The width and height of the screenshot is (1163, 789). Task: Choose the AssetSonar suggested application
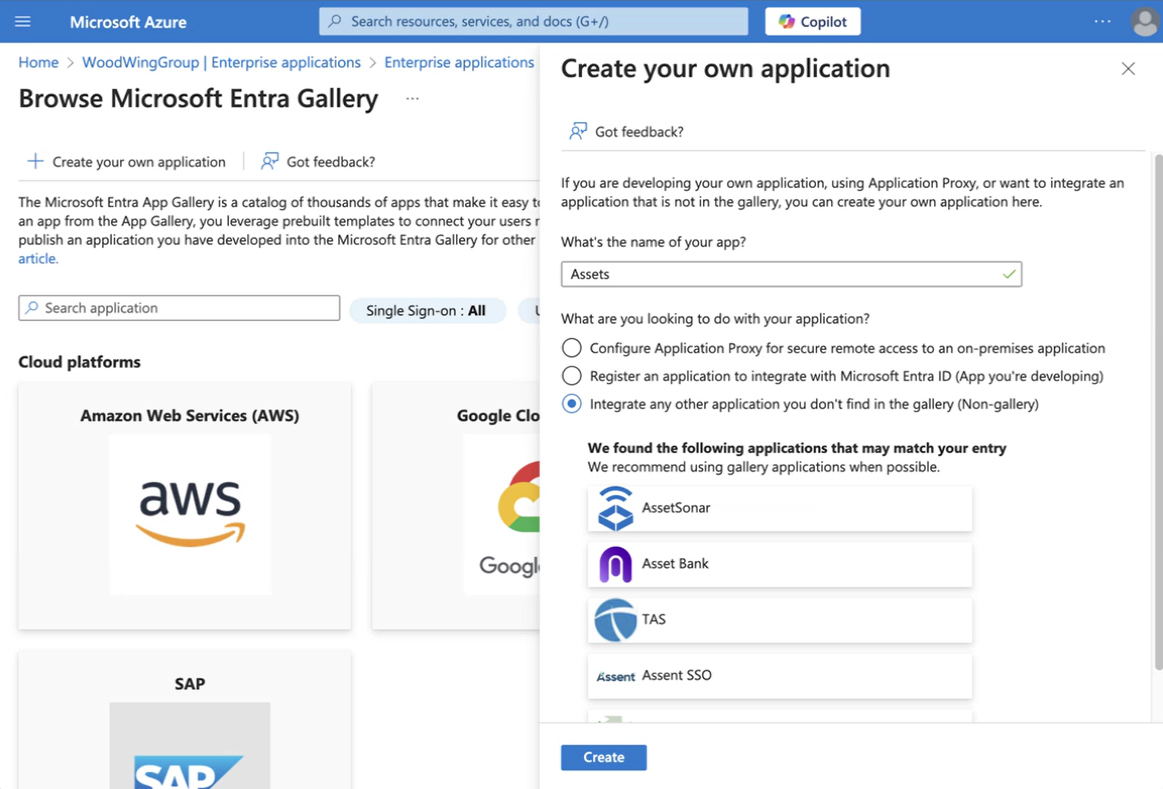780,508
